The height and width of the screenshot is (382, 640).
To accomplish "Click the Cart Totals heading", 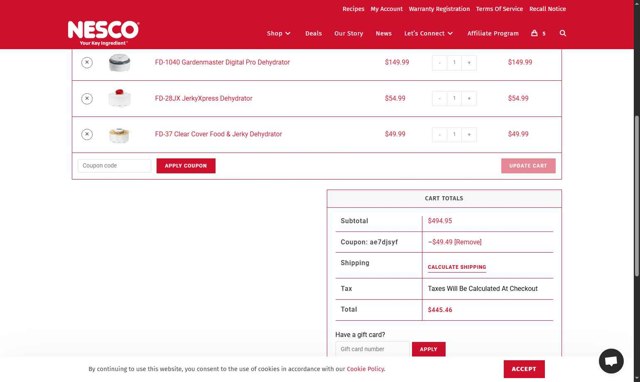I will 444,198.
